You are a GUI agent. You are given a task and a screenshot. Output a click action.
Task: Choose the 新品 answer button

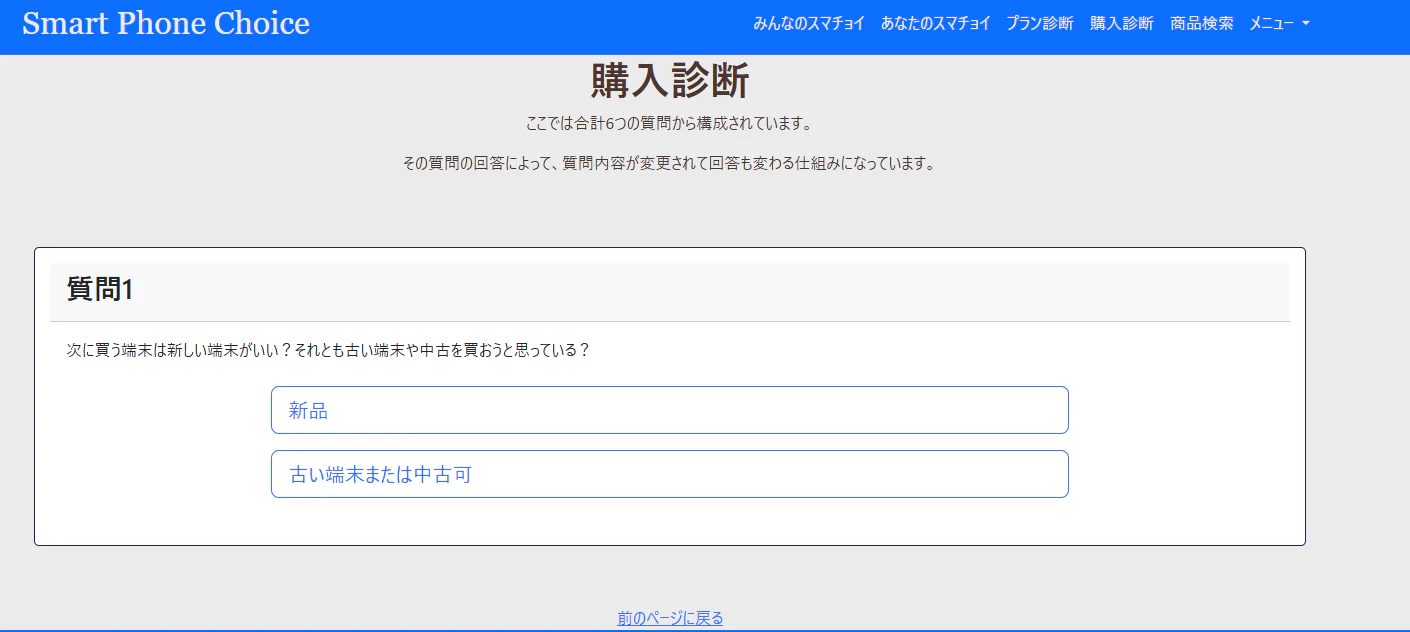click(x=670, y=410)
